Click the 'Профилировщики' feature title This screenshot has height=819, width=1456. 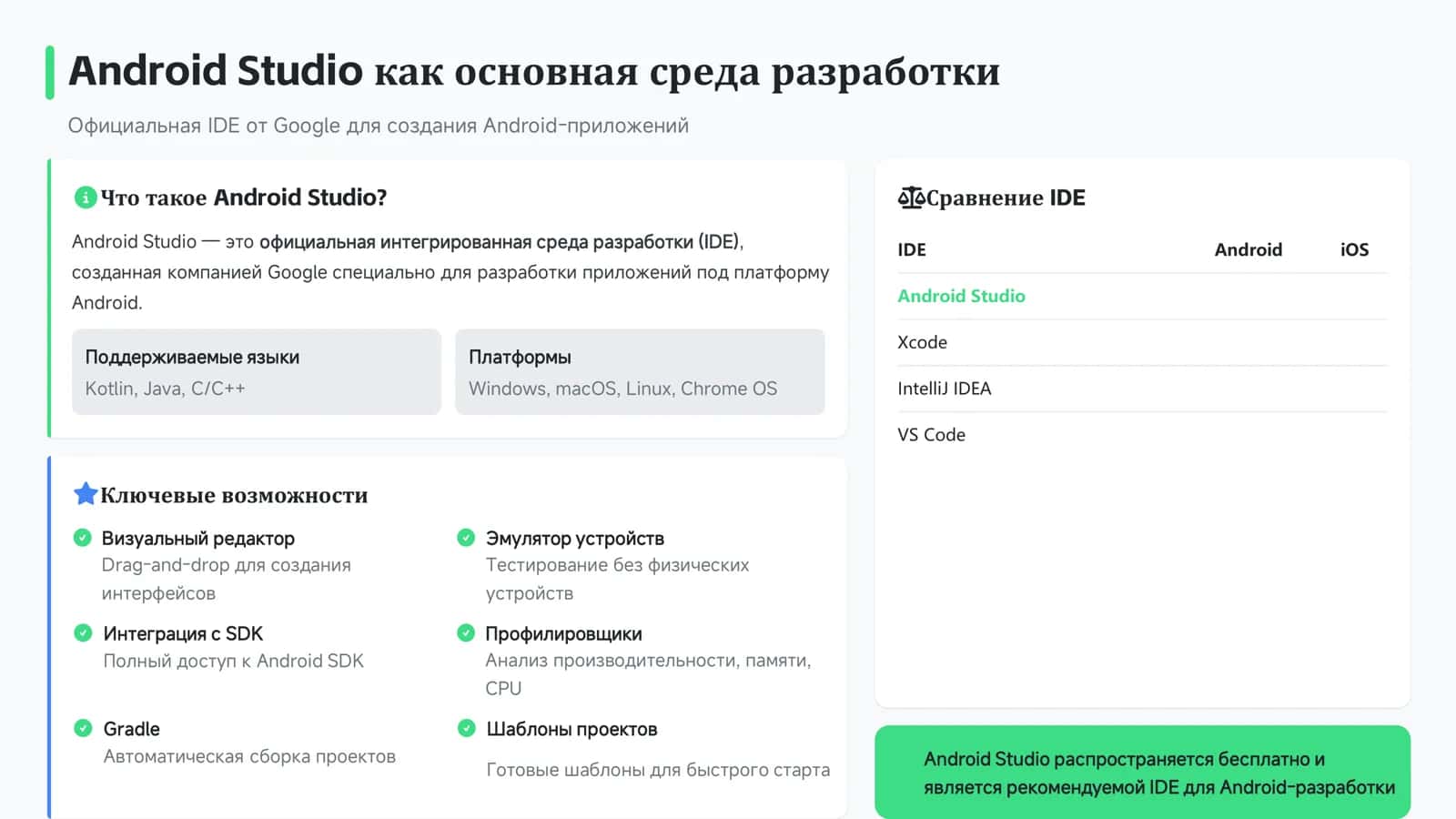(x=563, y=633)
